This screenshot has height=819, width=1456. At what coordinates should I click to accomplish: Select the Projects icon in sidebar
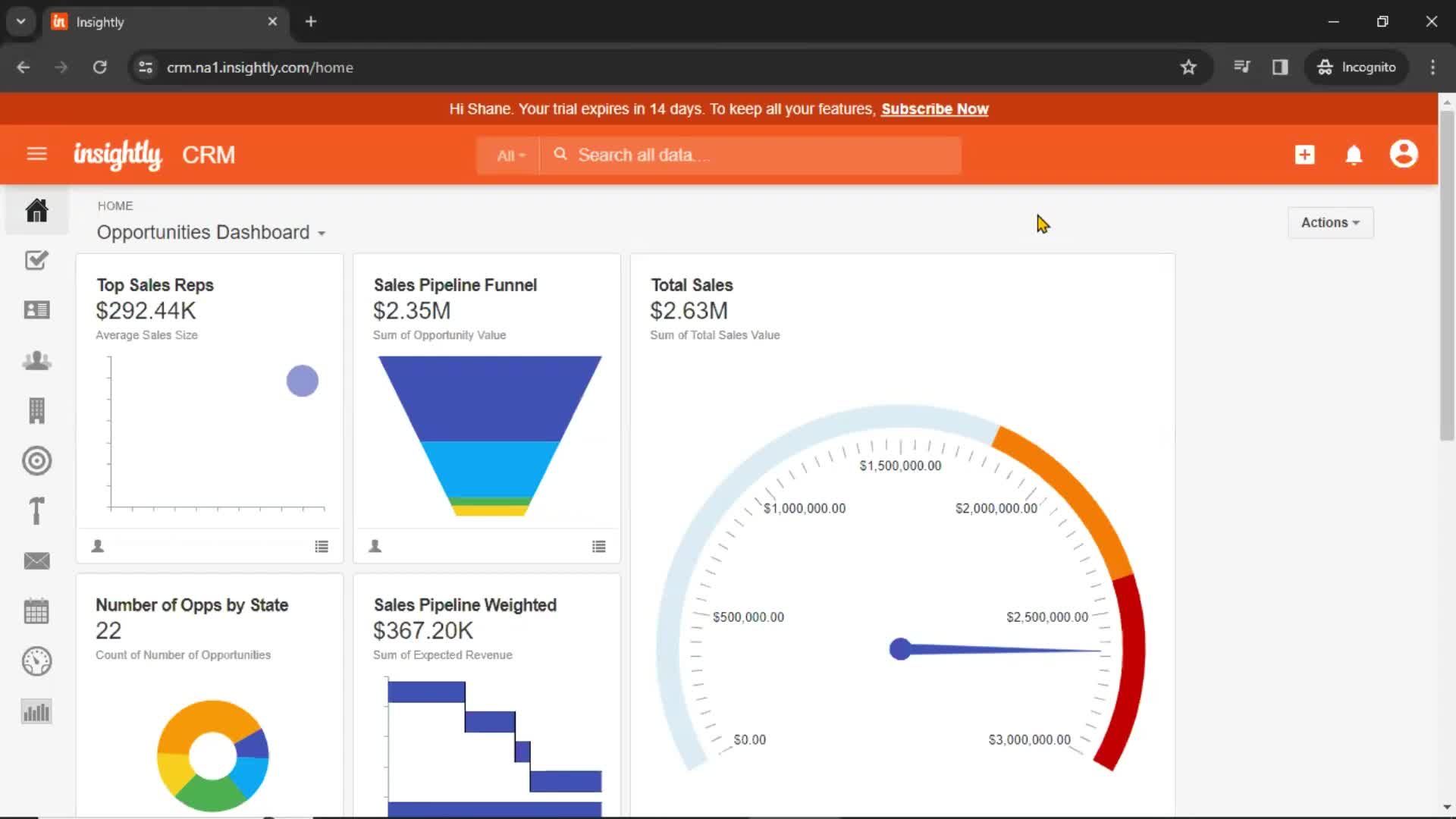coord(37,511)
